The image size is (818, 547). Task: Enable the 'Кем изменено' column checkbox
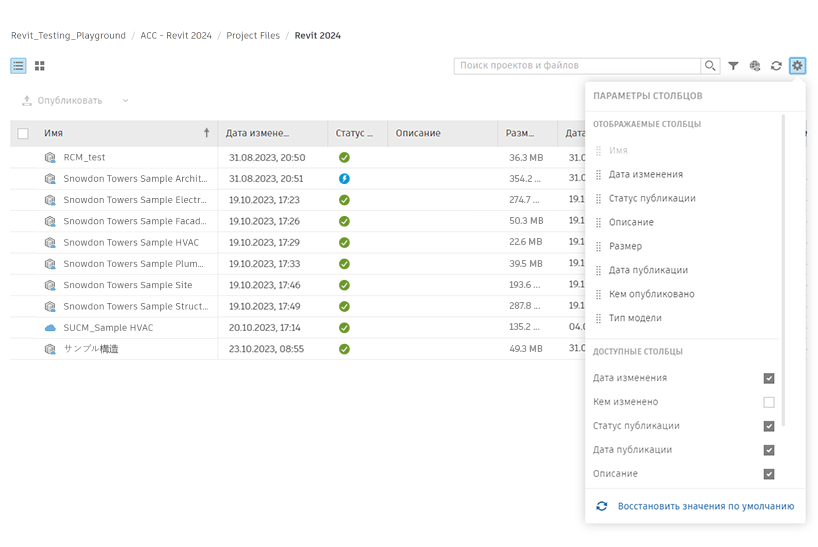click(768, 402)
